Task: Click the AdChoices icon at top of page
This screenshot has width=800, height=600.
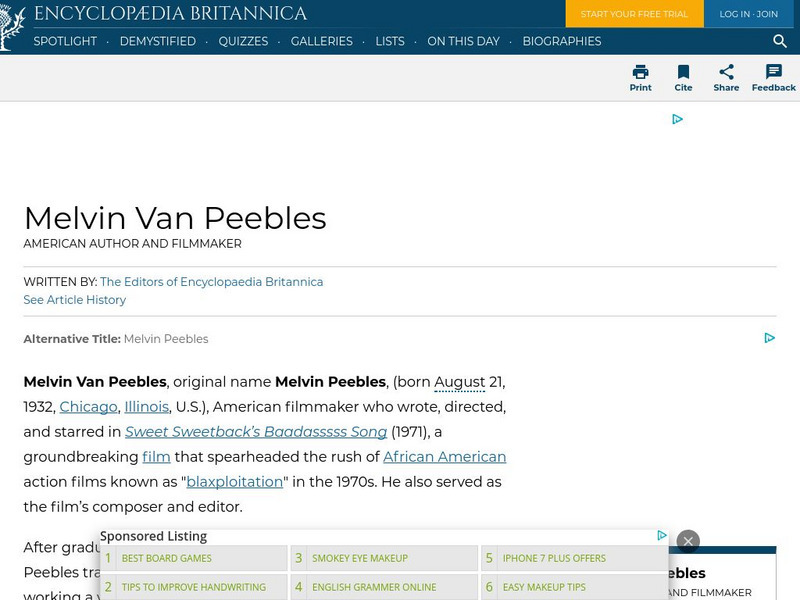Action: click(678, 118)
